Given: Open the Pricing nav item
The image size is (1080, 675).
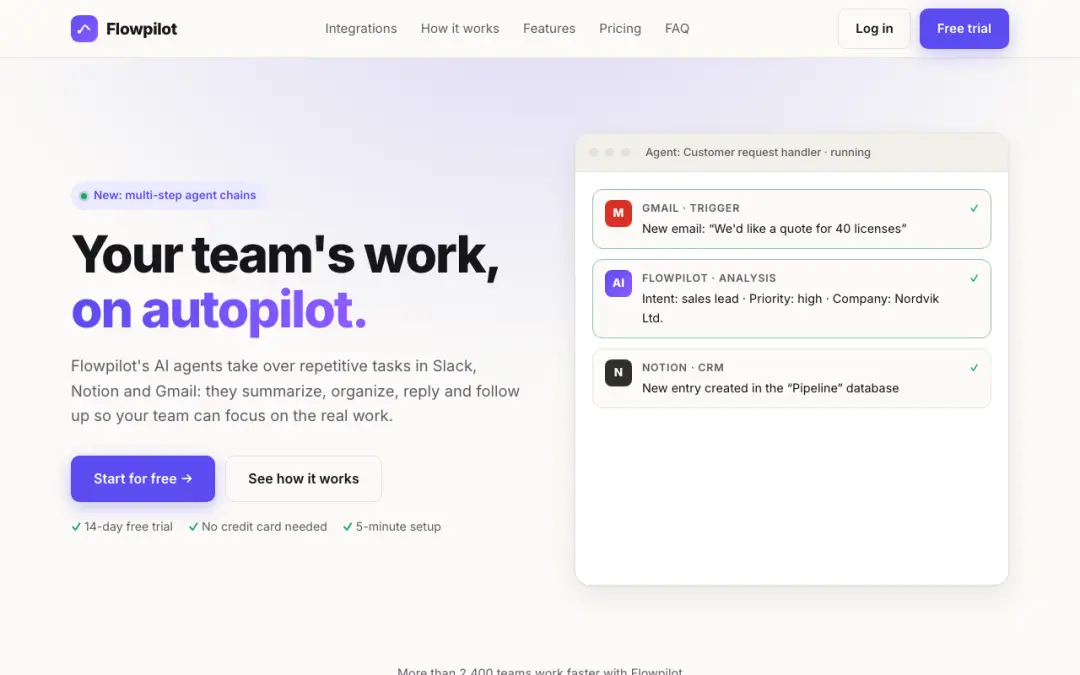Looking at the screenshot, I should [x=620, y=29].
